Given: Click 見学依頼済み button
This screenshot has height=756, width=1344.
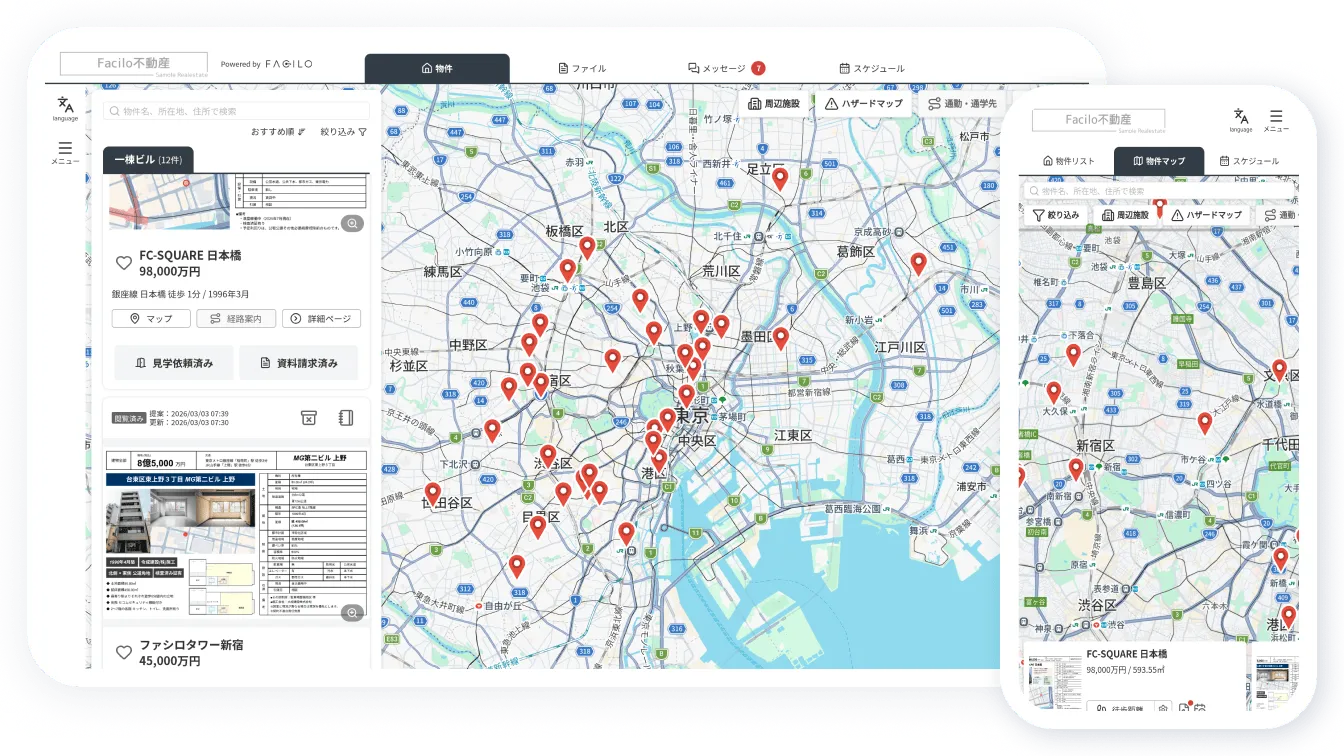Looking at the screenshot, I should click(174, 363).
